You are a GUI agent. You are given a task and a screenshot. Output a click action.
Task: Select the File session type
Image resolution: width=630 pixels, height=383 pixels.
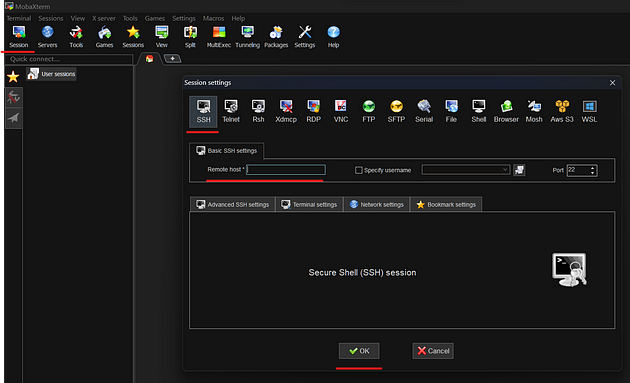[451, 111]
